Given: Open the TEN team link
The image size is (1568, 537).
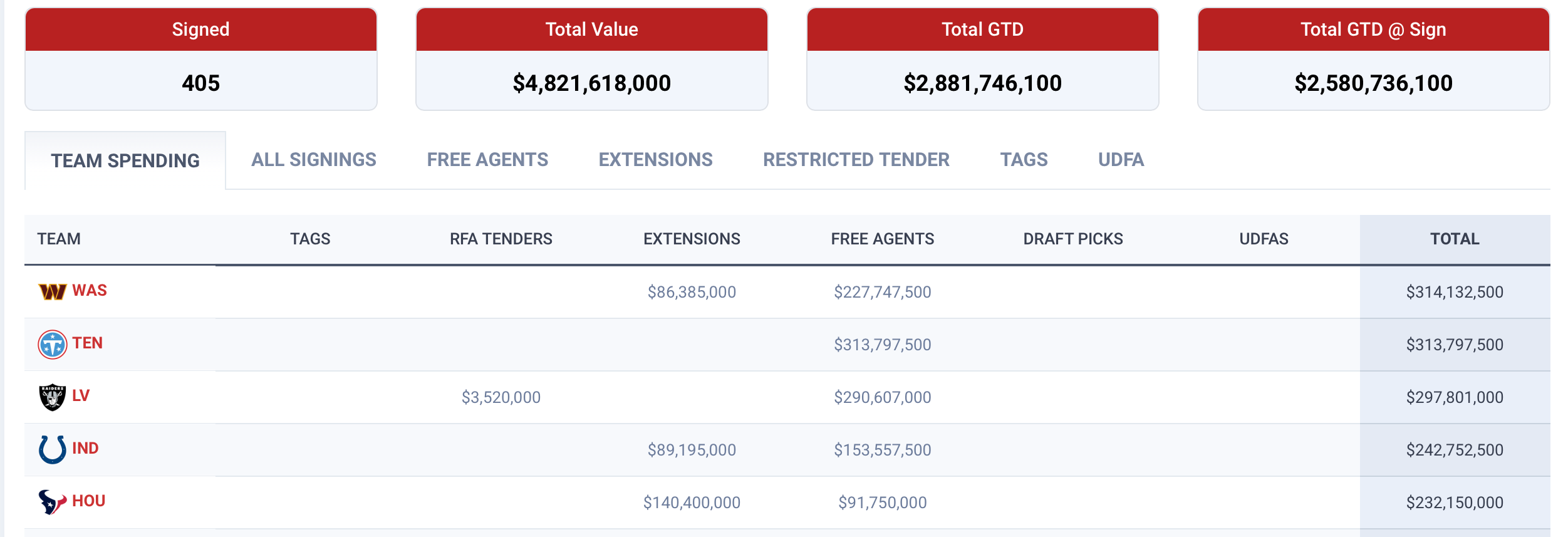Looking at the screenshot, I should (x=87, y=343).
